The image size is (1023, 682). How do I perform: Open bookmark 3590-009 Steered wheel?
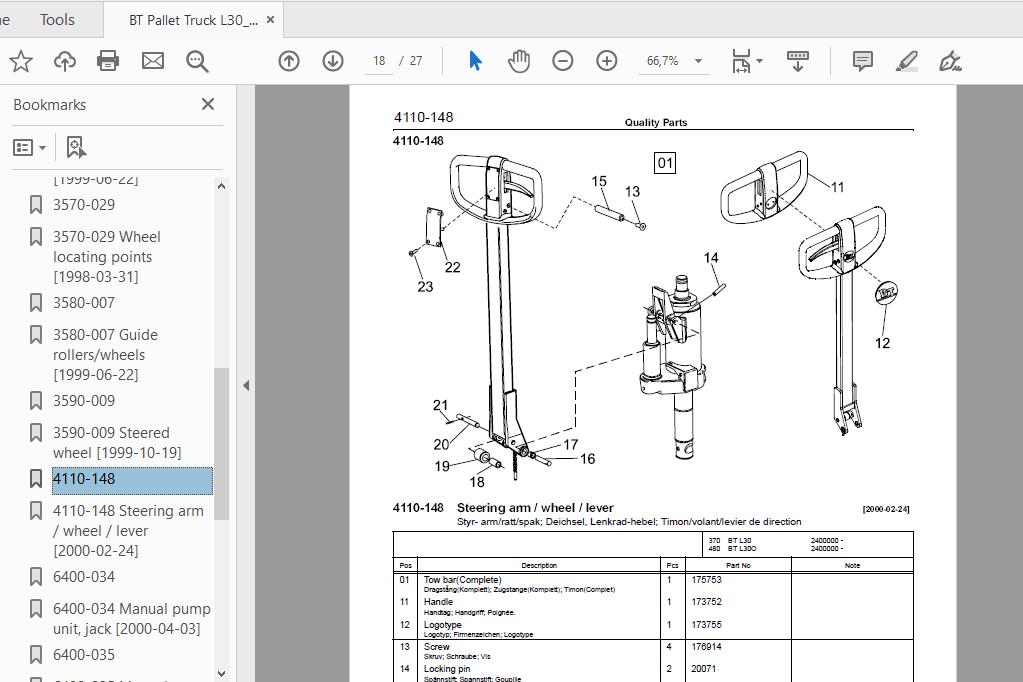click(117, 442)
